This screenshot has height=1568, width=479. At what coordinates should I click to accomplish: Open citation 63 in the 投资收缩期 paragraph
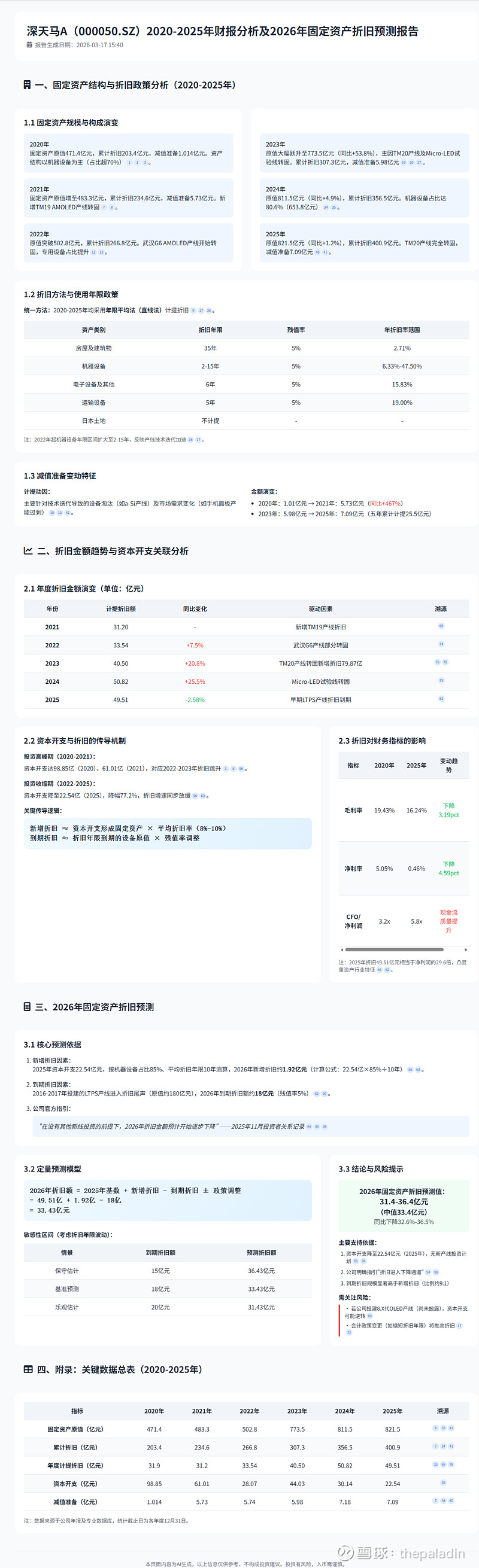[203, 796]
